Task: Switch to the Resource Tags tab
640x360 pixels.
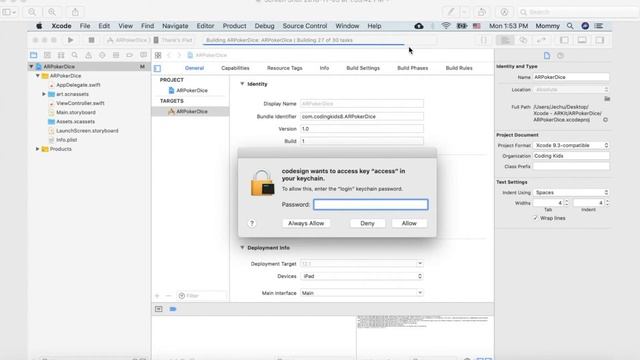Action: (284, 68)
